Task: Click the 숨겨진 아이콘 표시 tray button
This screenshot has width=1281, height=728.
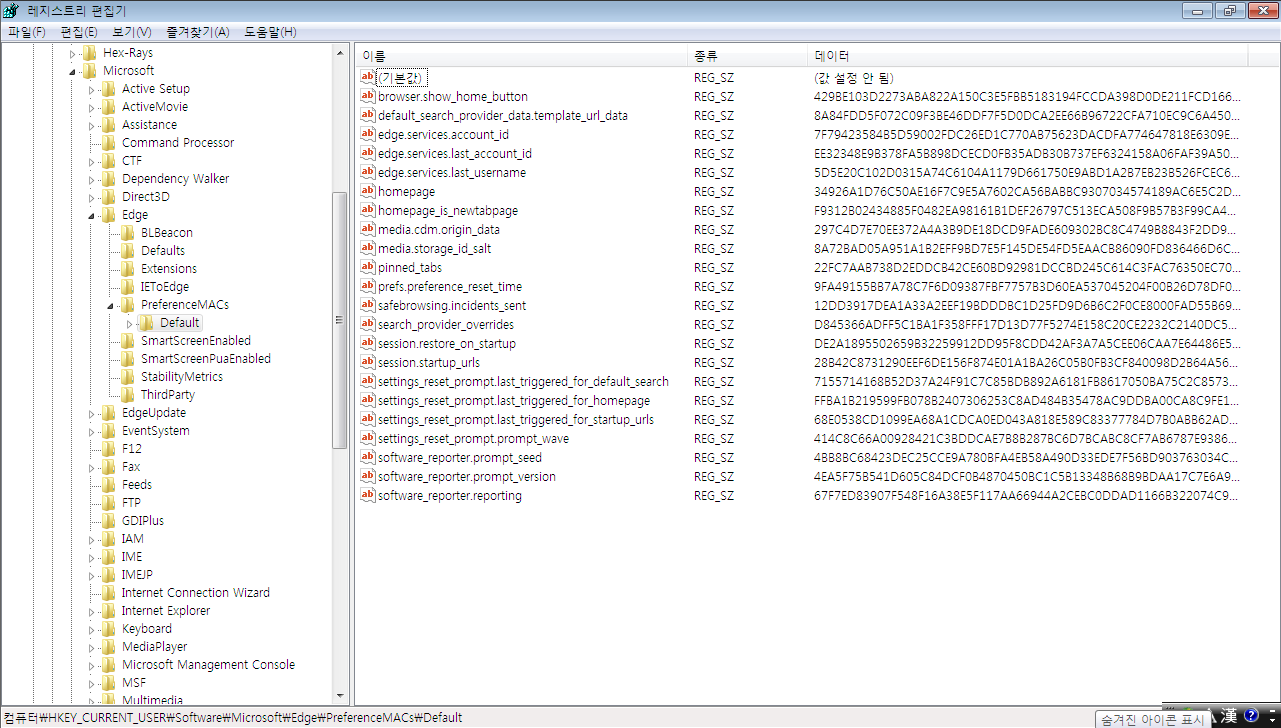Action: (x=1151, y=719)
